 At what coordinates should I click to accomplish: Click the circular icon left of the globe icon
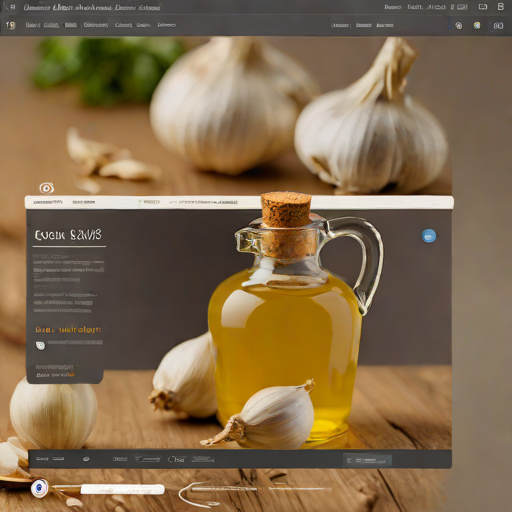(459, 26)
